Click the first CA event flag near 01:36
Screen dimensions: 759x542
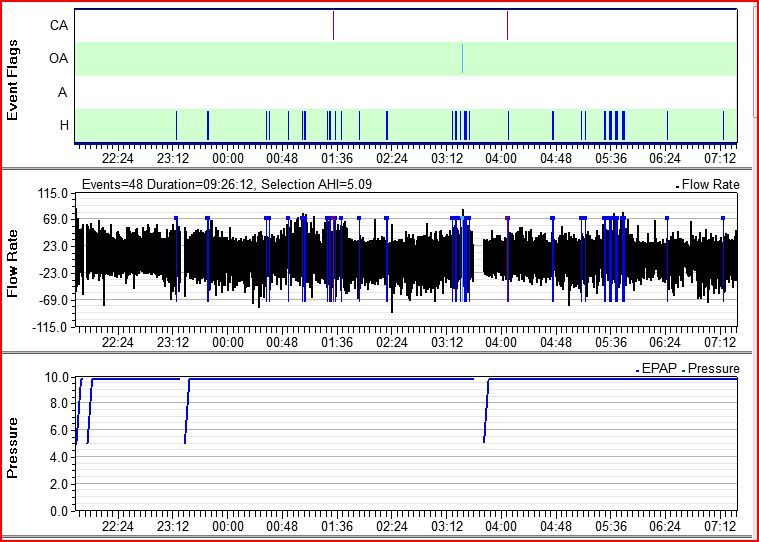point(333,26)
